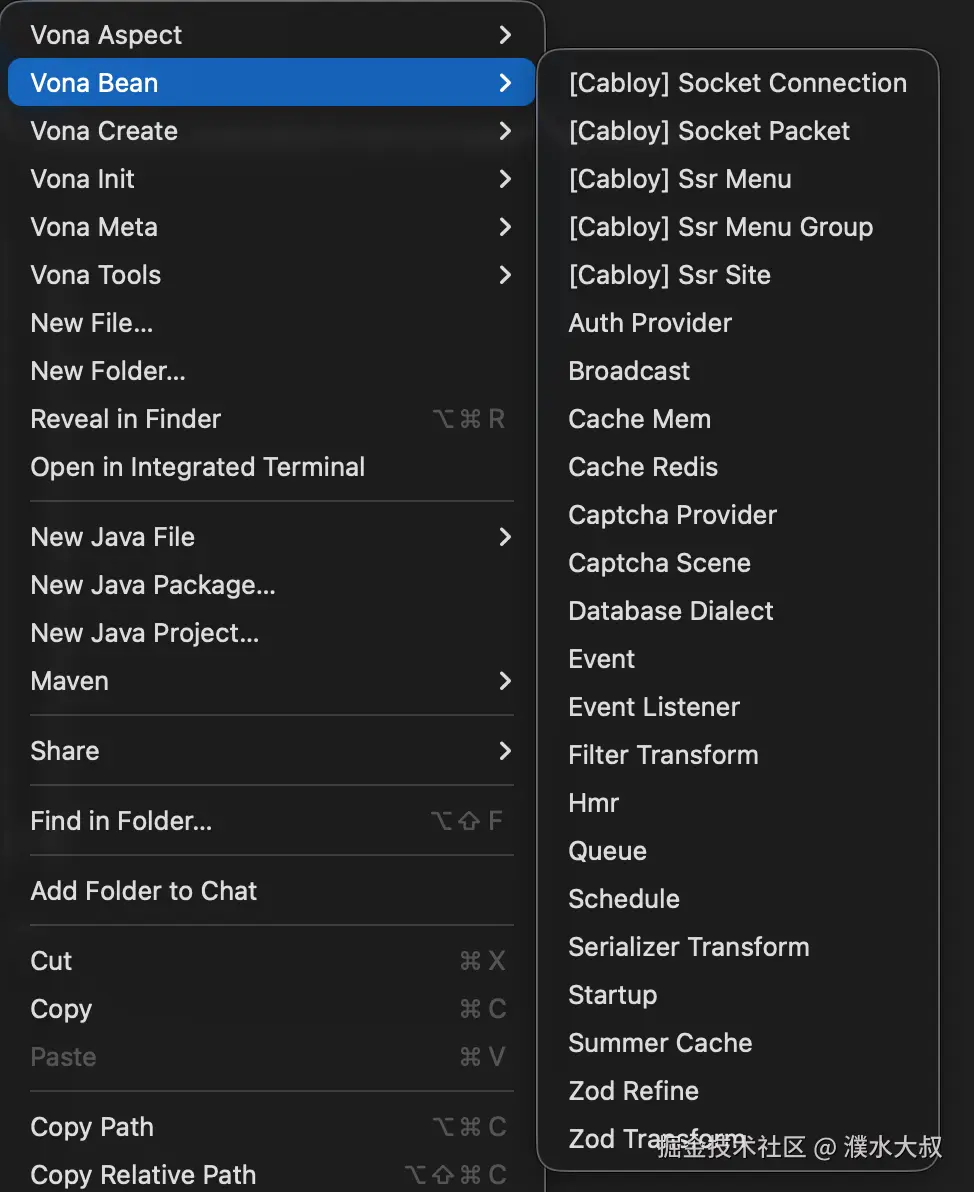The image size is (974, 1192).
Task: Choose New Folder... from the menu
Action: click(x=107, y=370)
